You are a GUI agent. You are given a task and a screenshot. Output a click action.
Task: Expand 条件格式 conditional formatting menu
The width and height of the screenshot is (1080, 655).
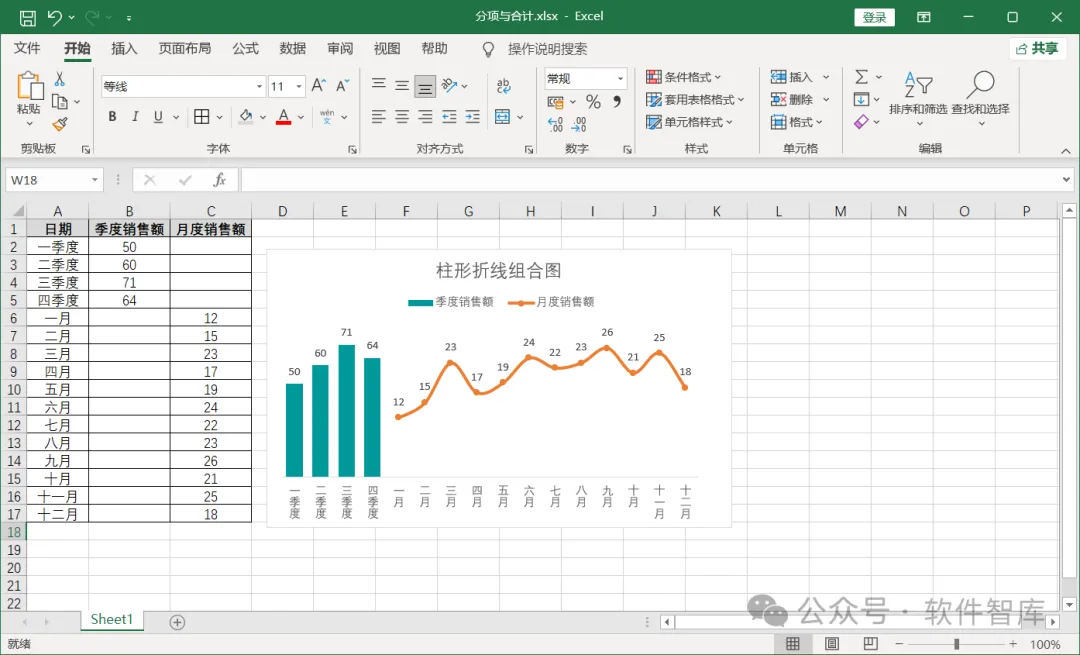click(x=683, y=76)
